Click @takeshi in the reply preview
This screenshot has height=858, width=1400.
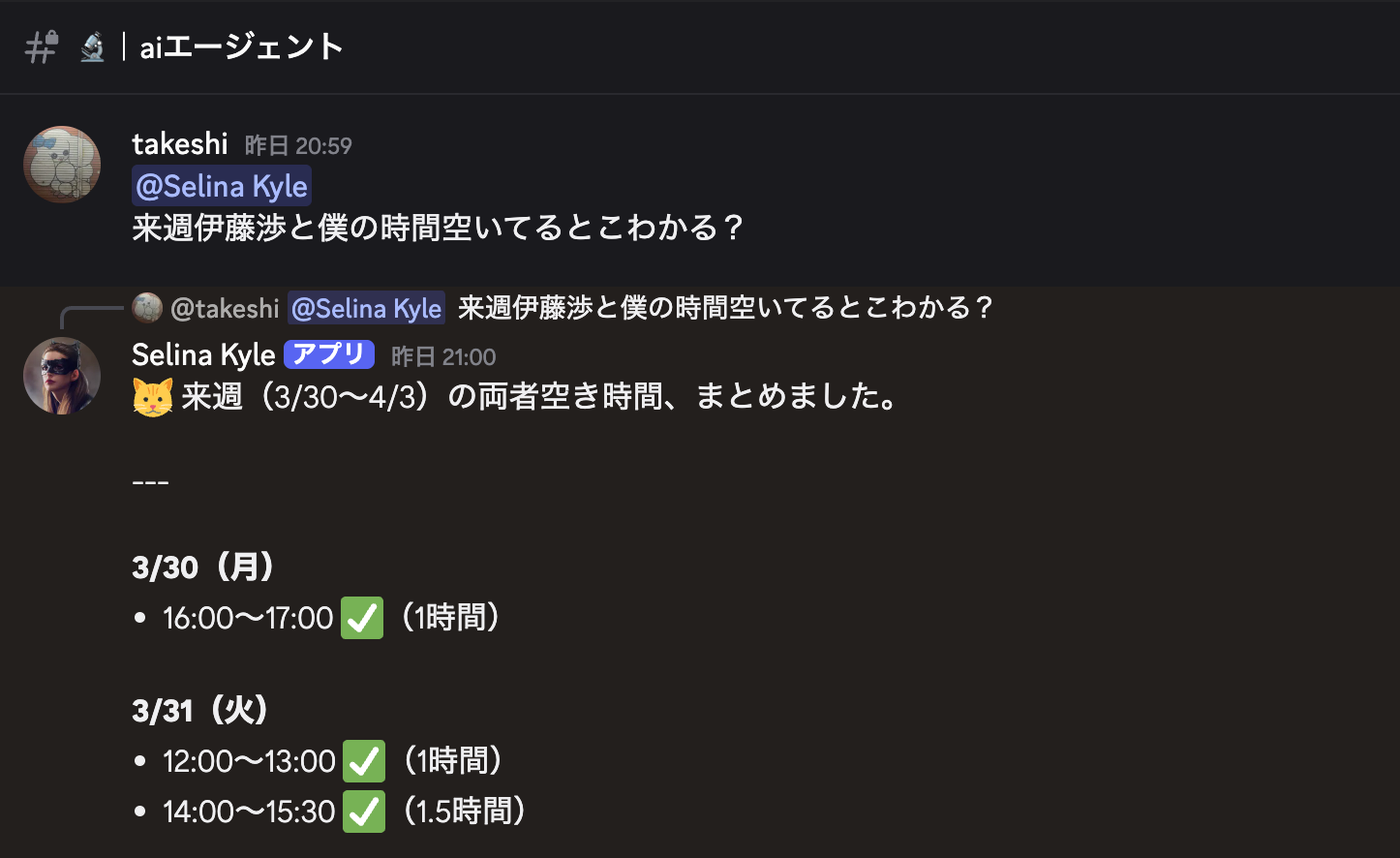tap(225, 308)
